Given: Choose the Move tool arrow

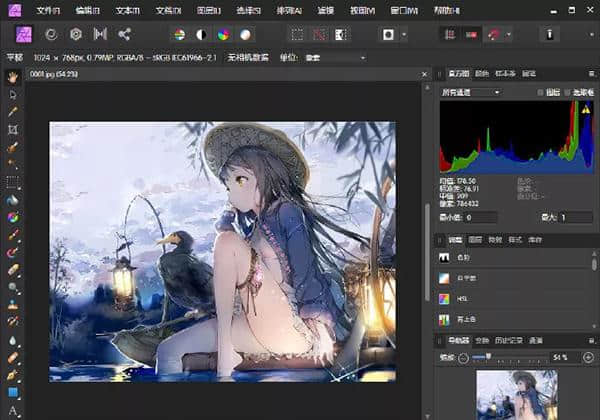Looking at the screenshot, I should tap(13, 94).
